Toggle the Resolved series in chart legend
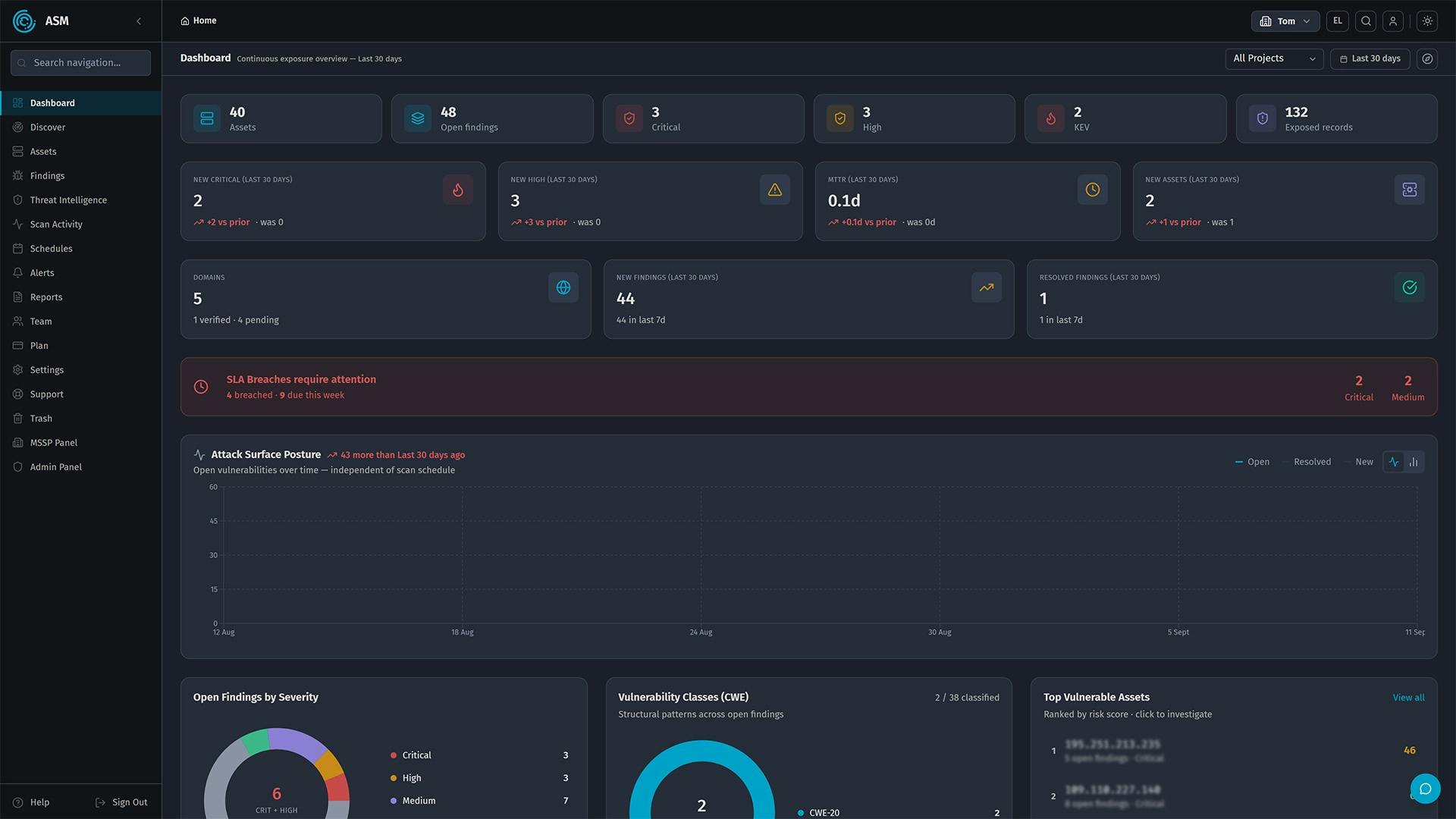This screenshot has width=1456, height=819. click(1307, 462)
